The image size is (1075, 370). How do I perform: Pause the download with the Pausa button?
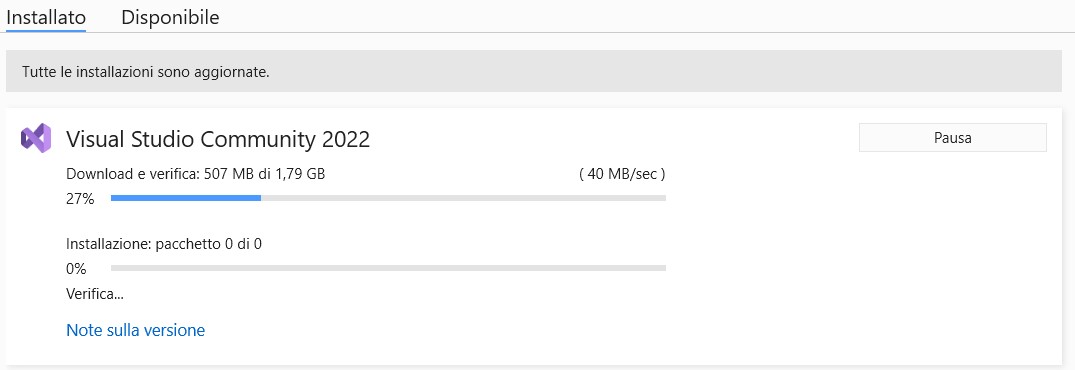[952, 138]
